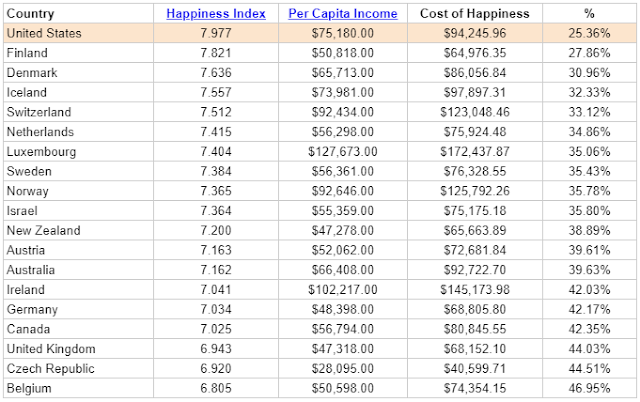Select the 25.36% percentage cell
The image size is (640, 402).
pos(589,33)
